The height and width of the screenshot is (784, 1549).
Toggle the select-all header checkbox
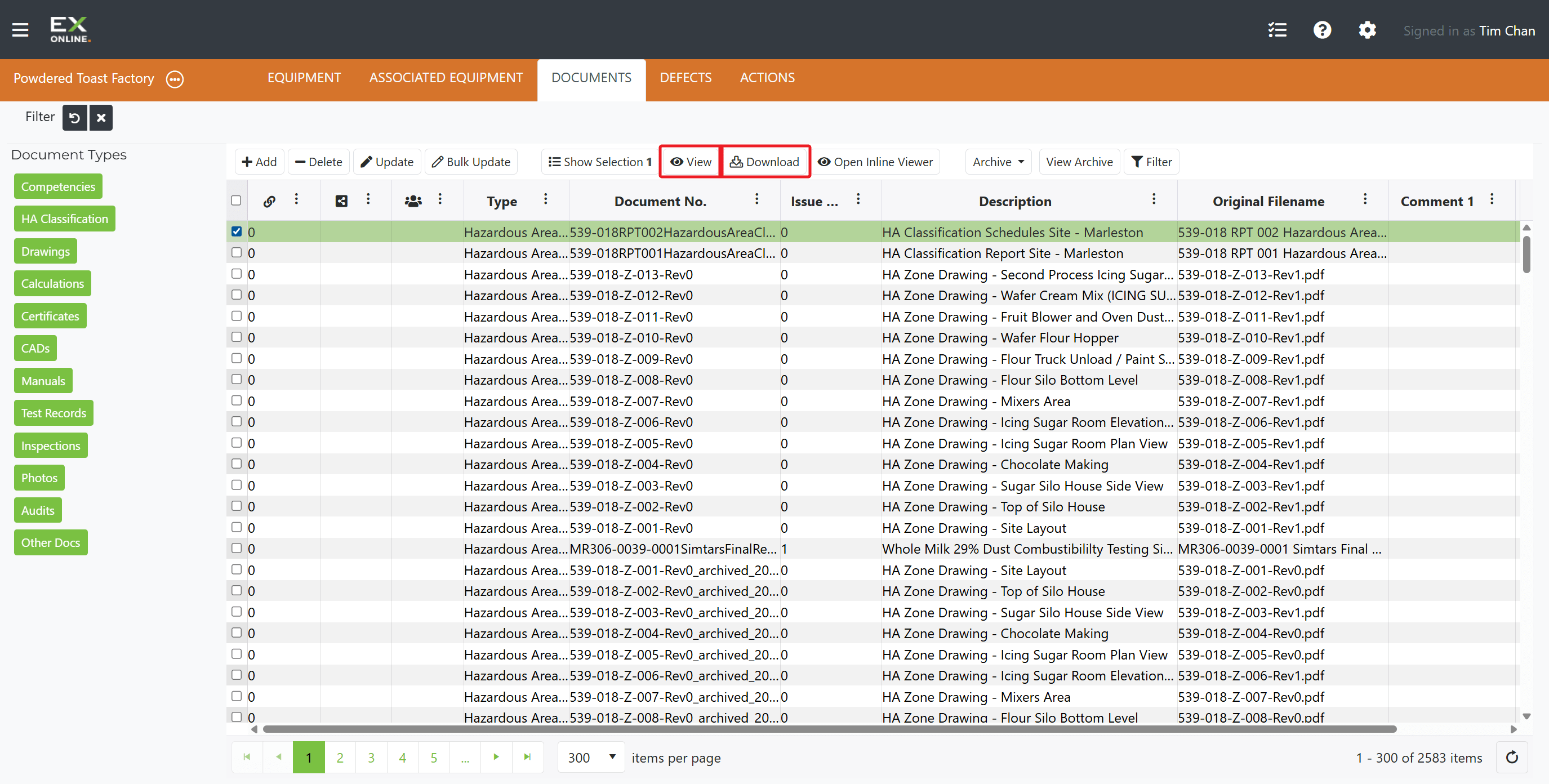click(237, 200)
